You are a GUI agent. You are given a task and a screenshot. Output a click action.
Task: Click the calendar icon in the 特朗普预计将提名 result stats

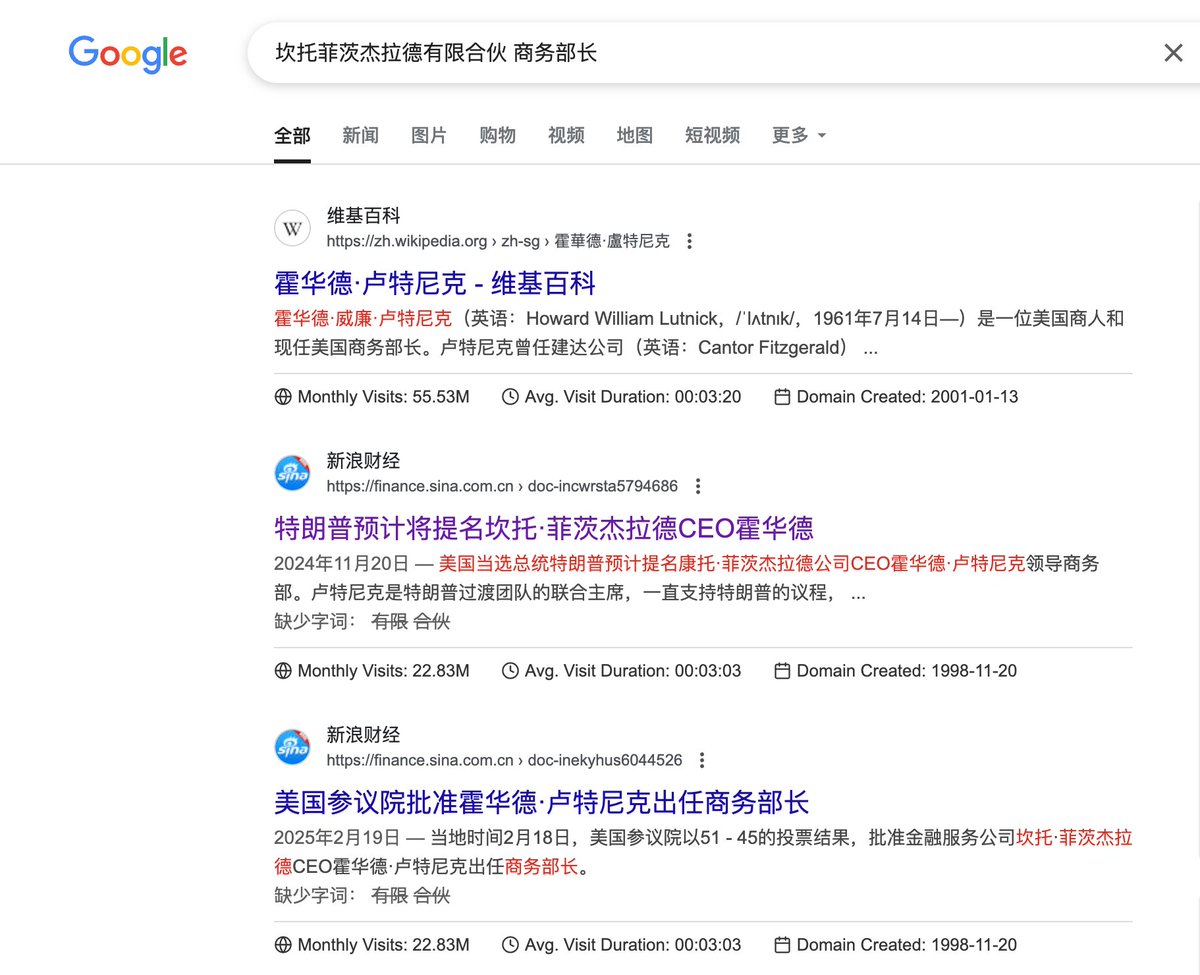pos(782,671)
